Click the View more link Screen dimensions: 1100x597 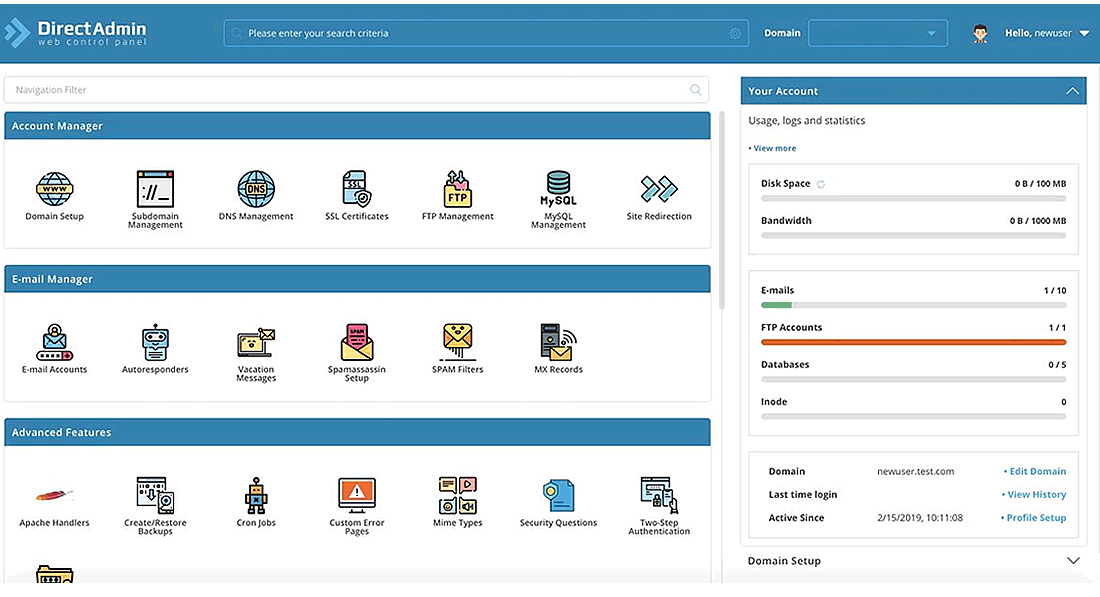(x=773, y=149)
